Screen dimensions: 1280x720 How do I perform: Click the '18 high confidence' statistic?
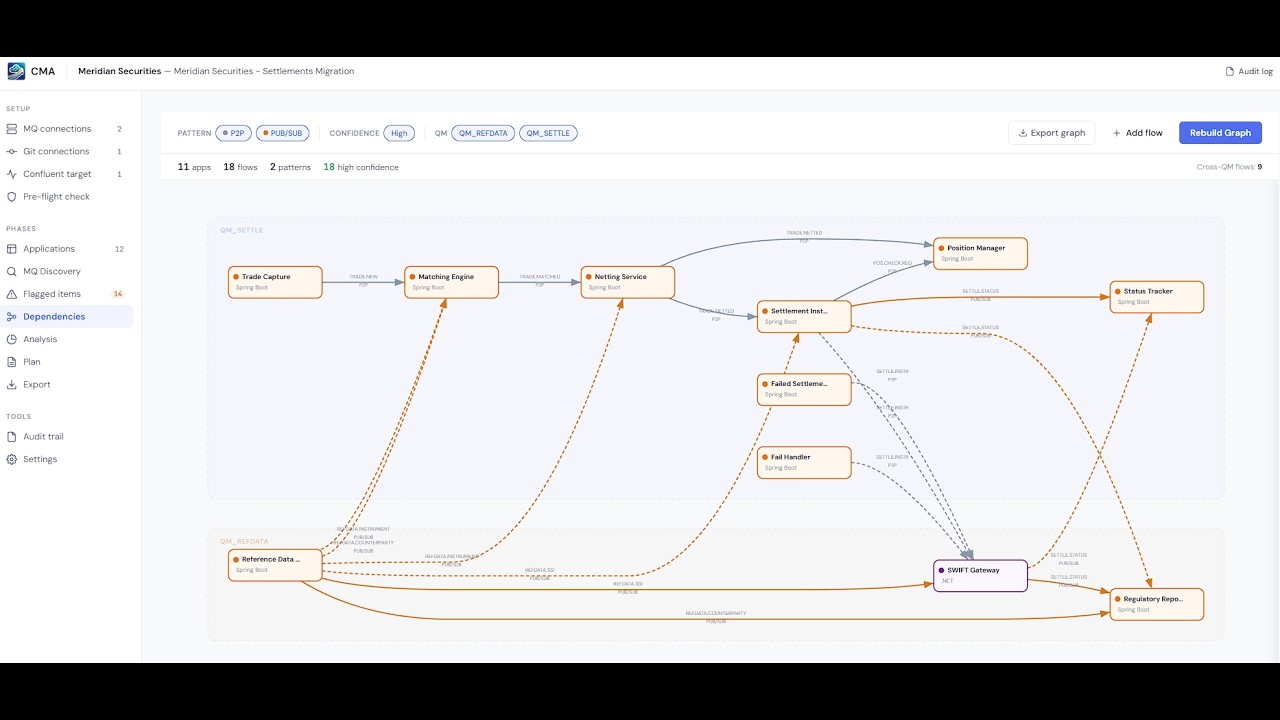361,167
